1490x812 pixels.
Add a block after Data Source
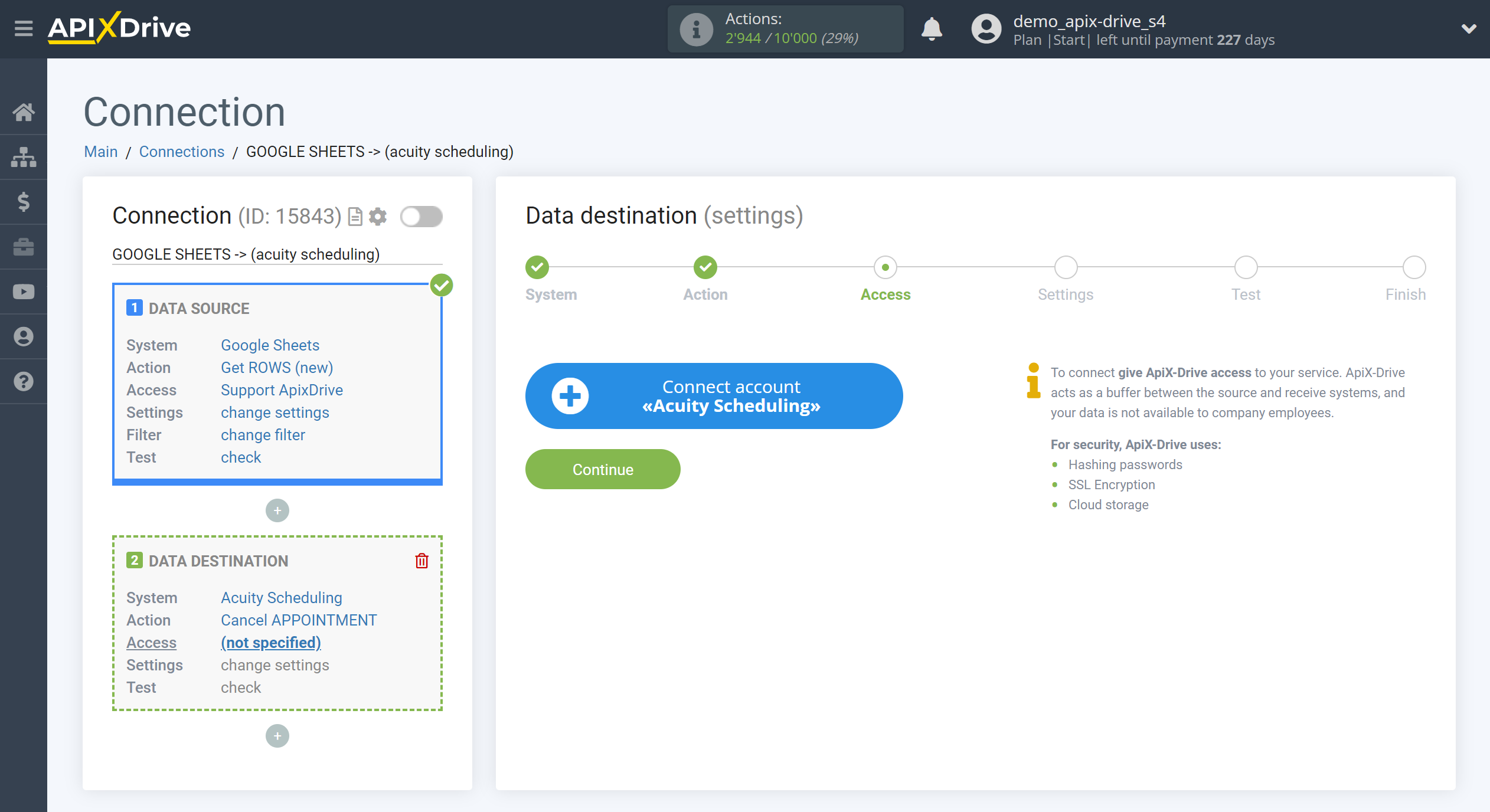click(x=277, y=510)
